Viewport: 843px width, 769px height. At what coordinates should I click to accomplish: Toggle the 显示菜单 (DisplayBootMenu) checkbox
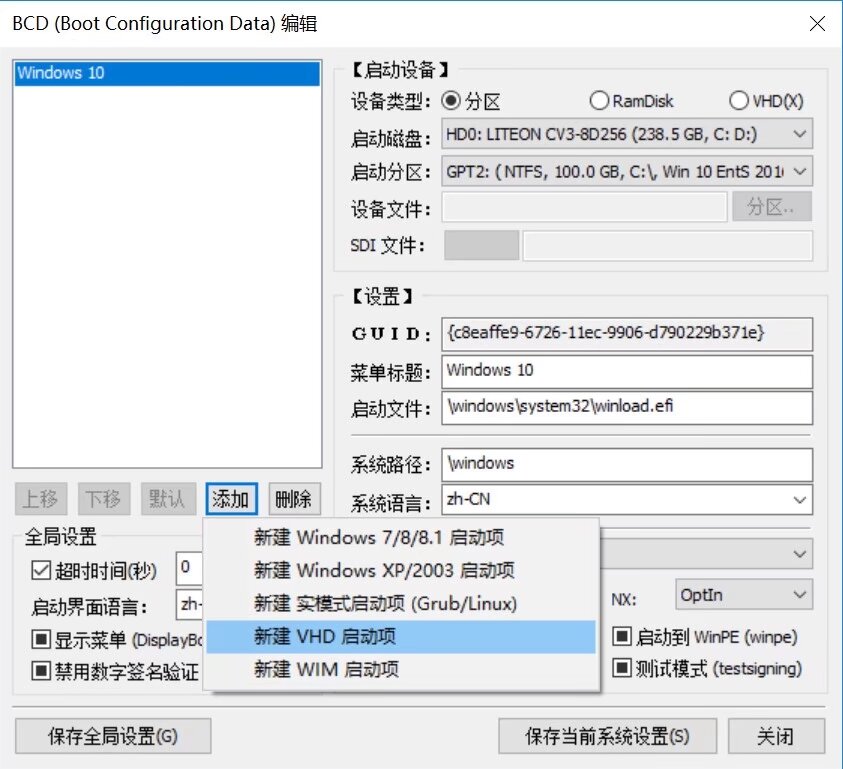[x=41, y=640]
